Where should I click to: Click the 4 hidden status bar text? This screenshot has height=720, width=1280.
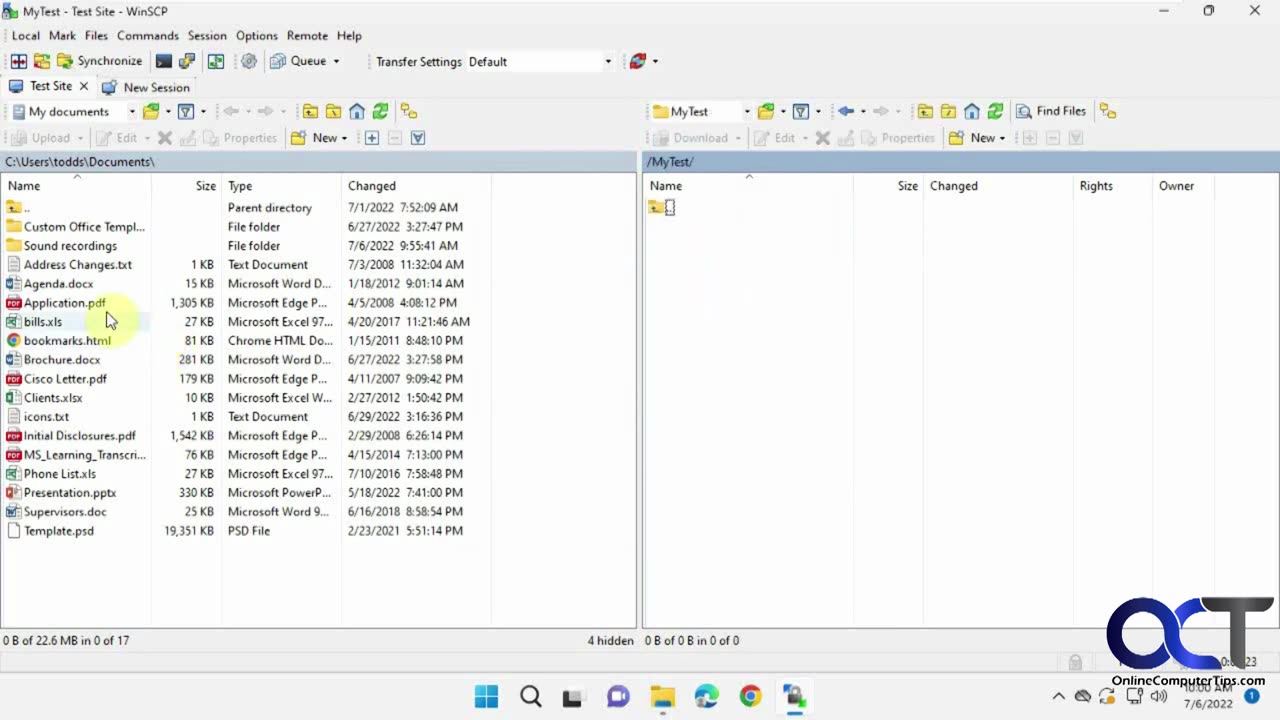coord(610,640)
